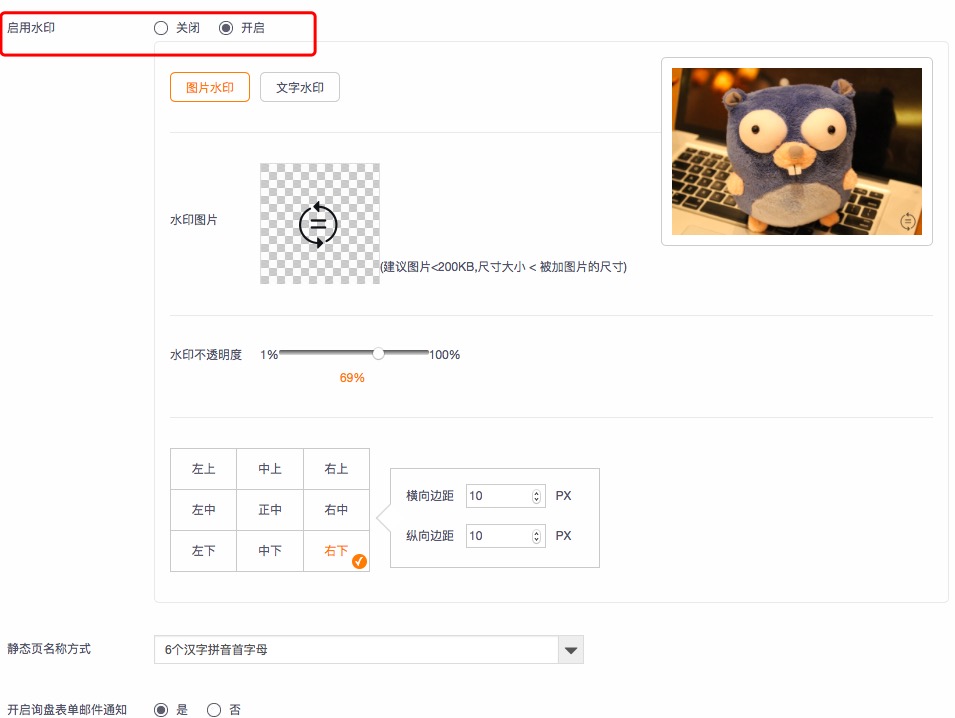The height and width of the screenshot is (718, 955).
Task: Focus the 纵向边距 input field
Action: pos(506,536)
